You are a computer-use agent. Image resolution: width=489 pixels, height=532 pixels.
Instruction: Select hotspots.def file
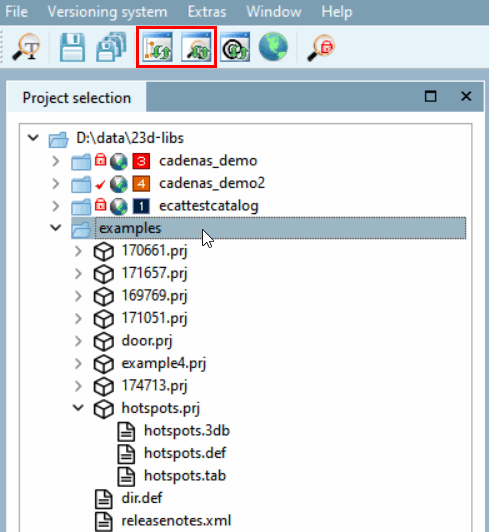(185, 453)
